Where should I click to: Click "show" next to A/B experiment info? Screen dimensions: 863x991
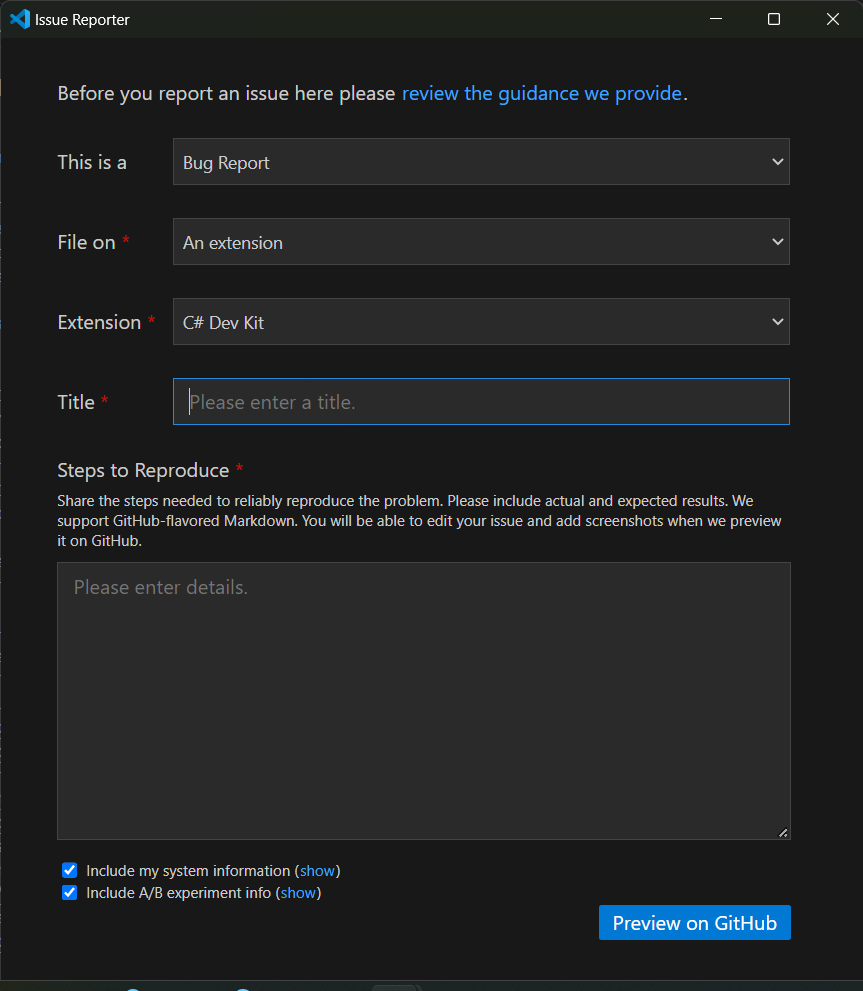pos(298,892)
